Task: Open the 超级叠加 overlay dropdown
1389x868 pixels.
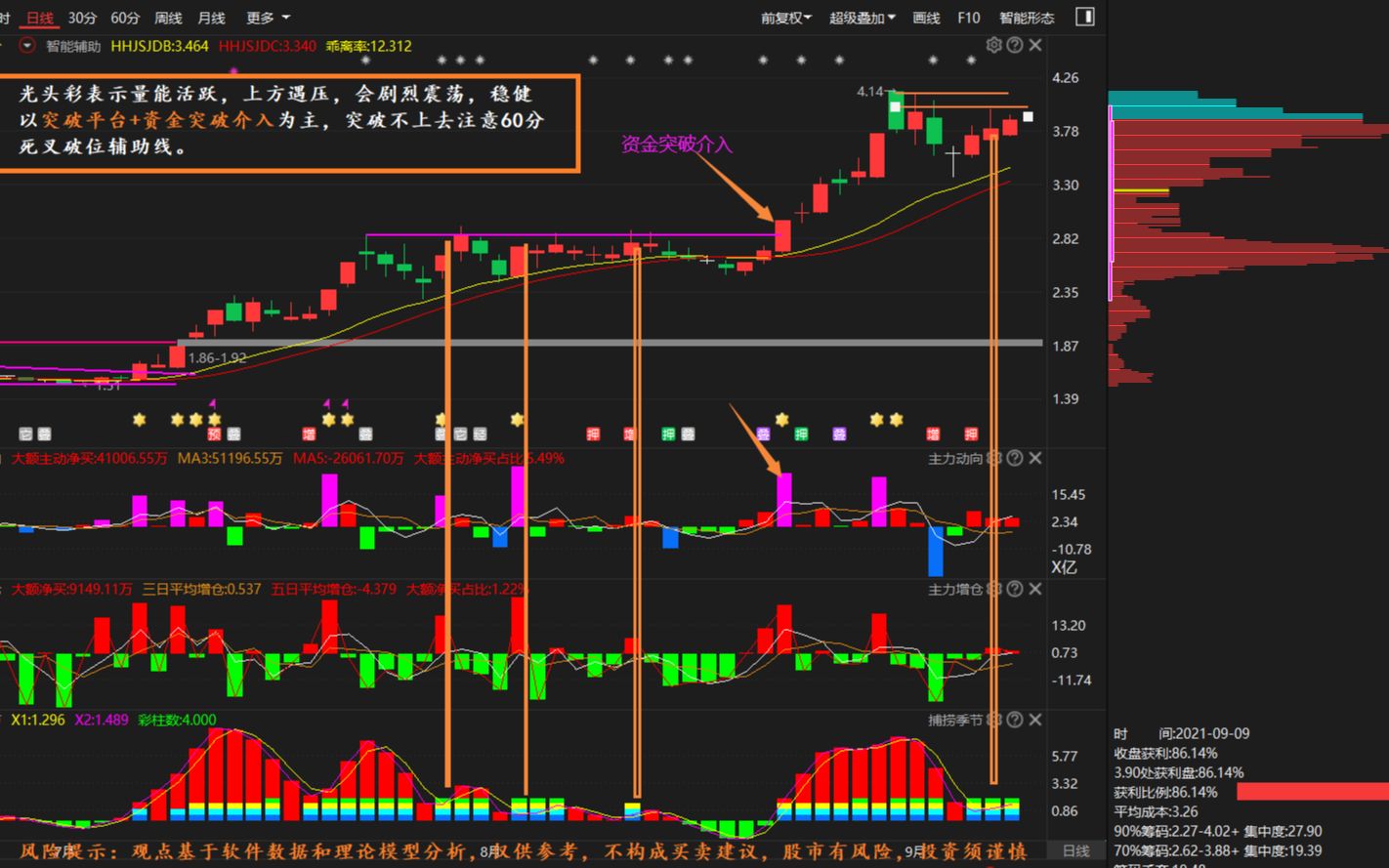Action: 863,18
